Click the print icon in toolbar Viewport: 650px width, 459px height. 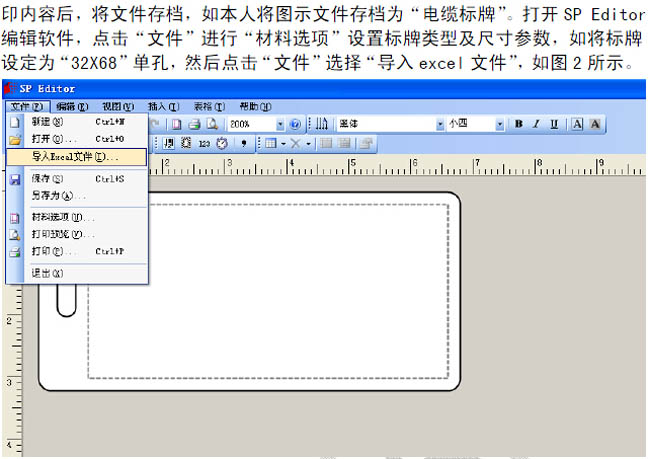tap(195, 124)
